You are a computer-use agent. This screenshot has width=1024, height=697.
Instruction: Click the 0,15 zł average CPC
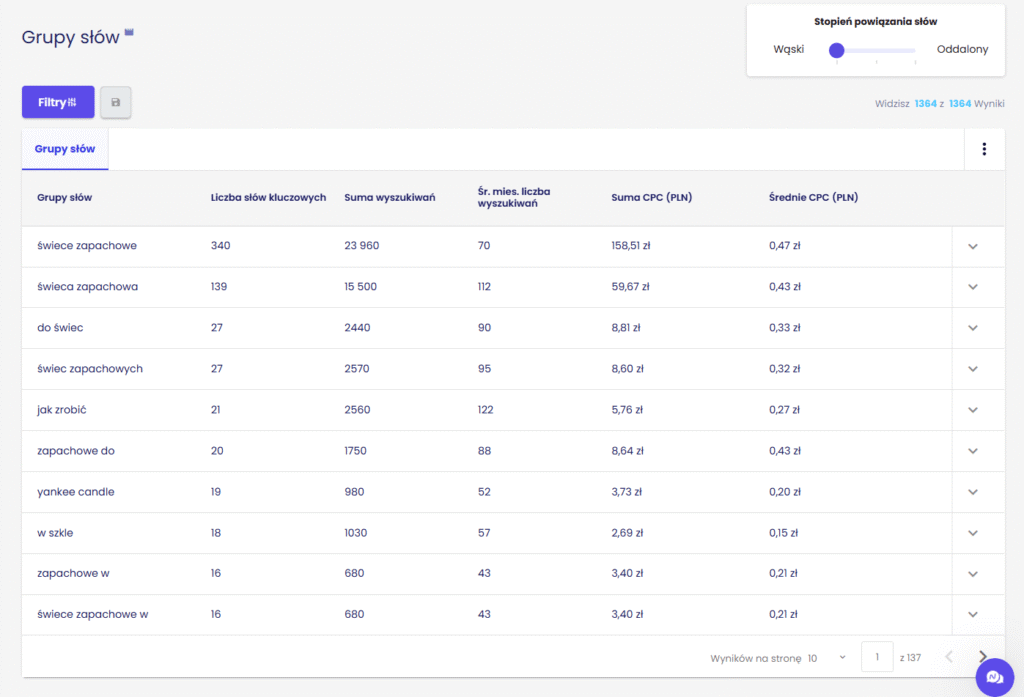783,533
